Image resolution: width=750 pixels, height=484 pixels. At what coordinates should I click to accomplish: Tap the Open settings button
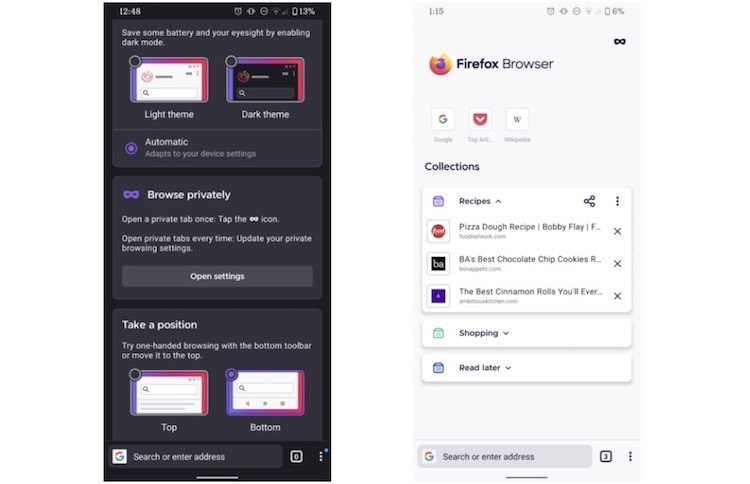point(217,276)
